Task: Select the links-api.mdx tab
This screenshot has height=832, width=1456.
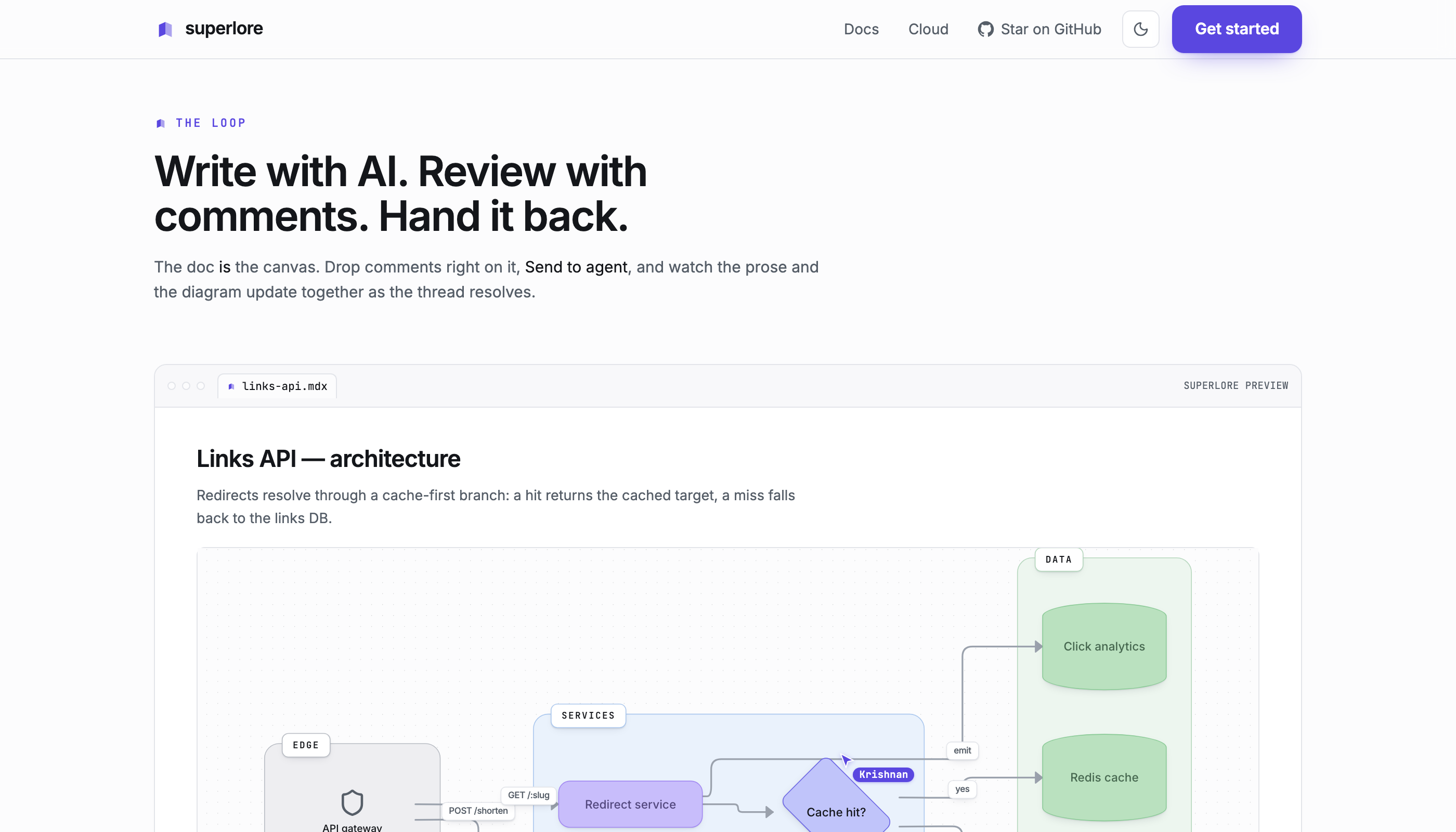Action: coord(277,386)
